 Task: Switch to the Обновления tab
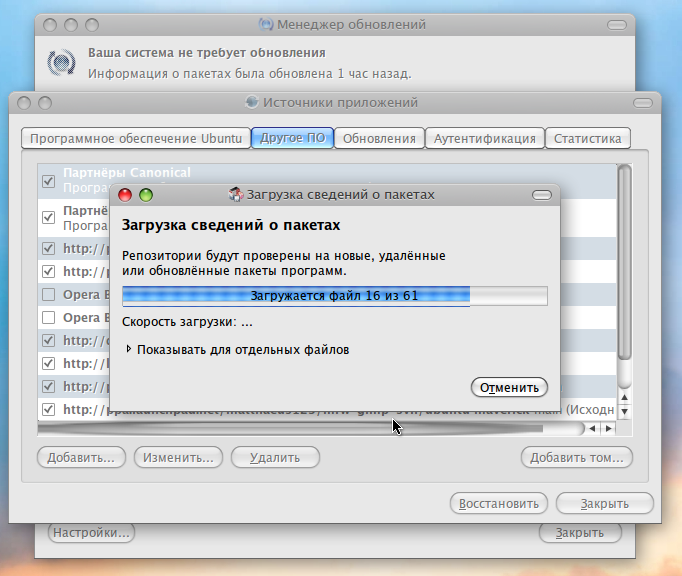click(379, 138)
